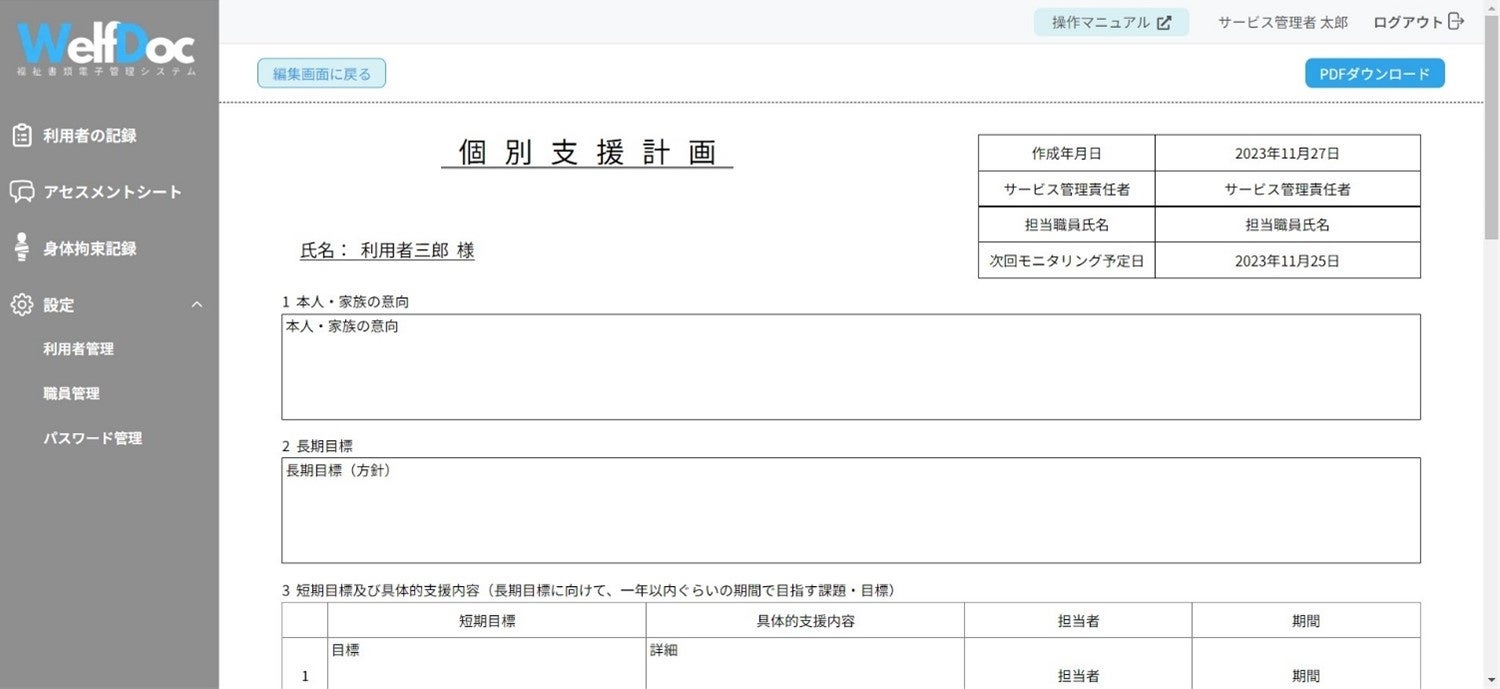Click the person icon beside 身体拘束記録
The image size is (1500, 689).
[x=22, y=248]
